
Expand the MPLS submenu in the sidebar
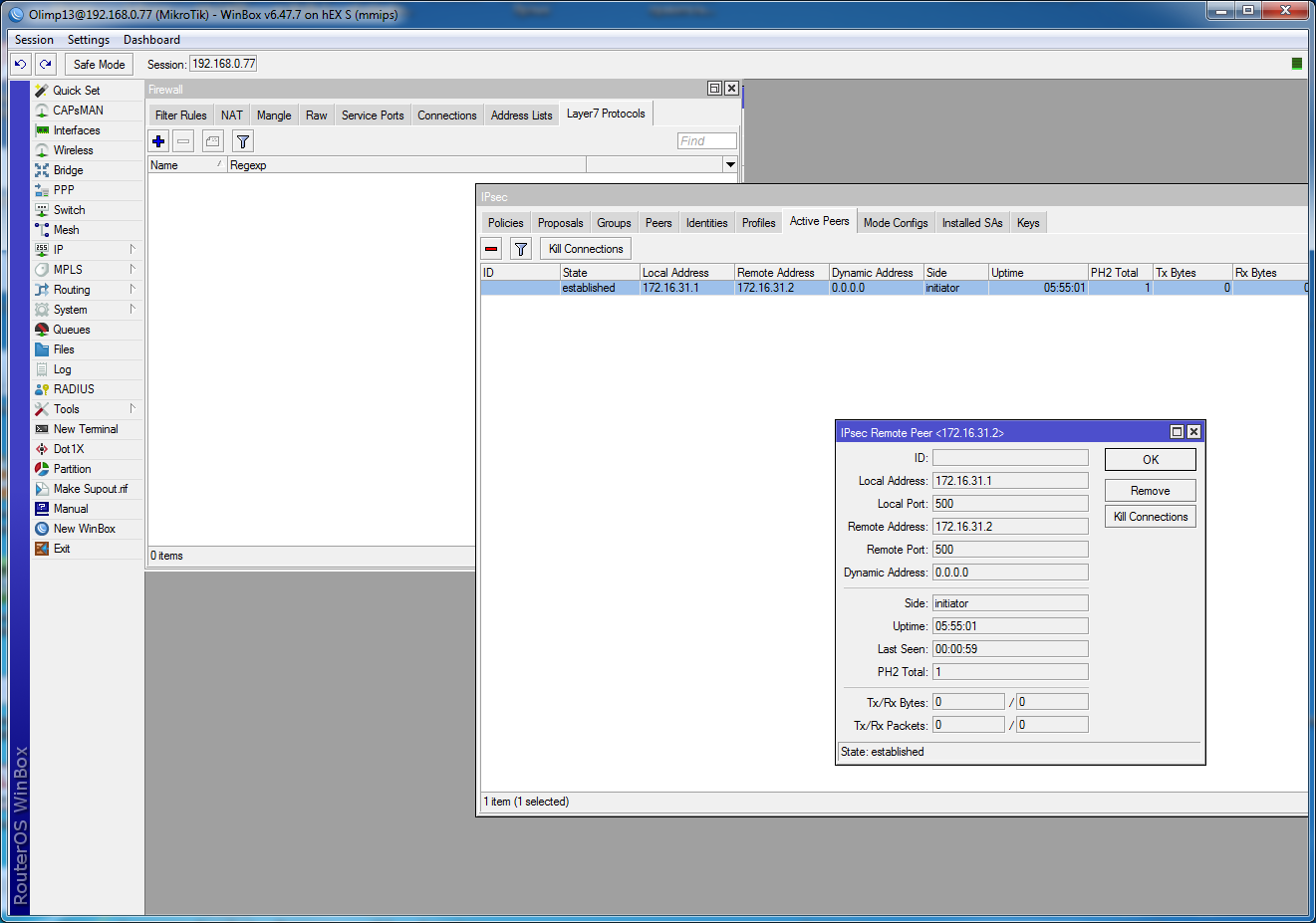click(x=132, y=270)
